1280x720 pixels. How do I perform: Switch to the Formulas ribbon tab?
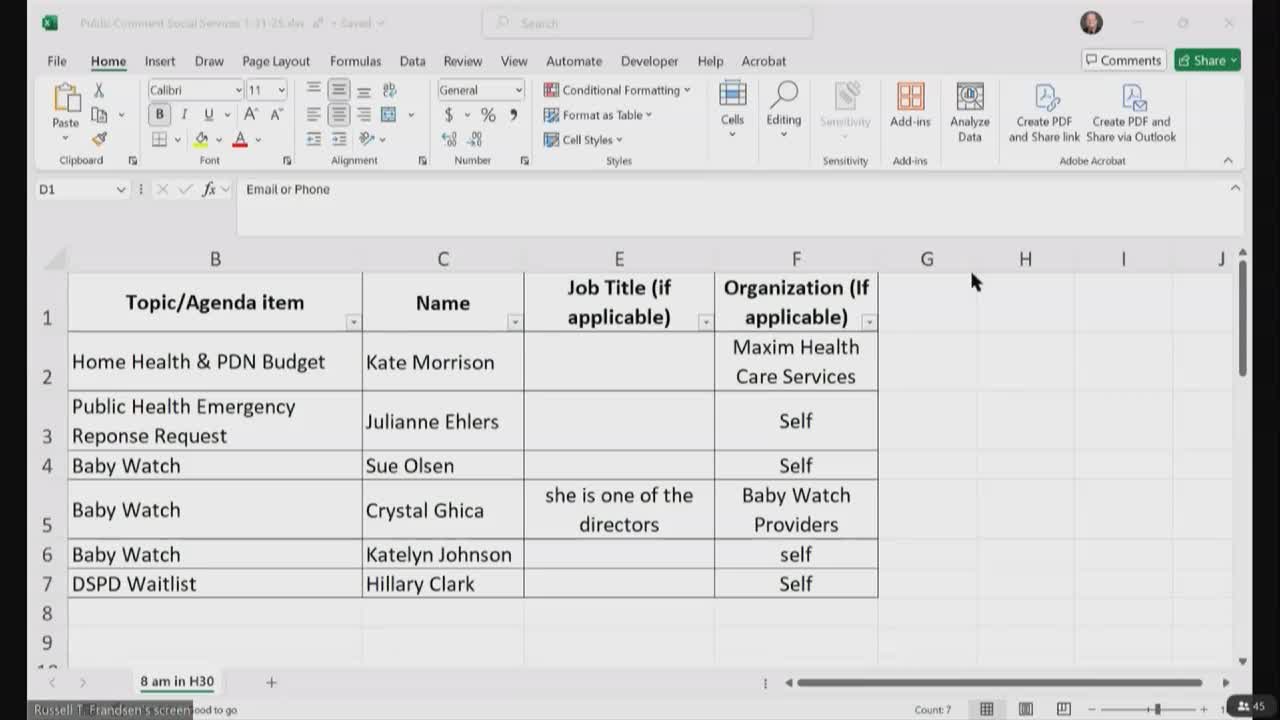(355, 61)
